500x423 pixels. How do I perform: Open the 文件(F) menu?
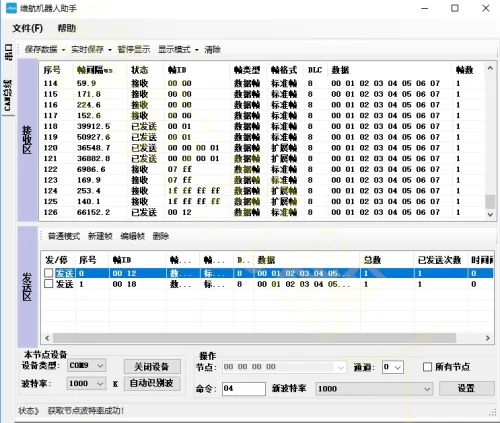28,28
